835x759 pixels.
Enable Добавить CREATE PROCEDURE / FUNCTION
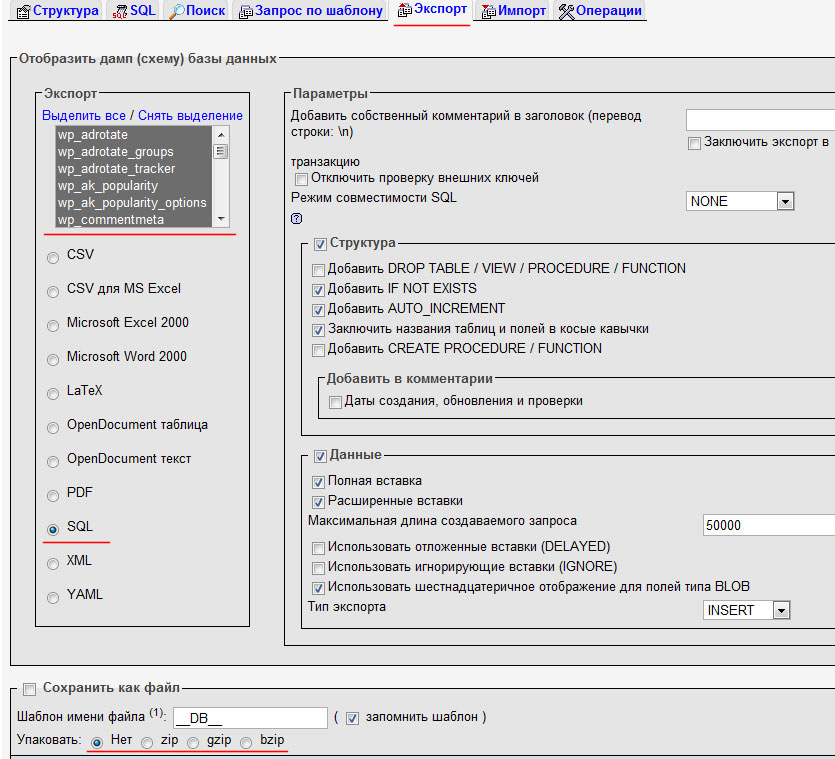[318, 350]
